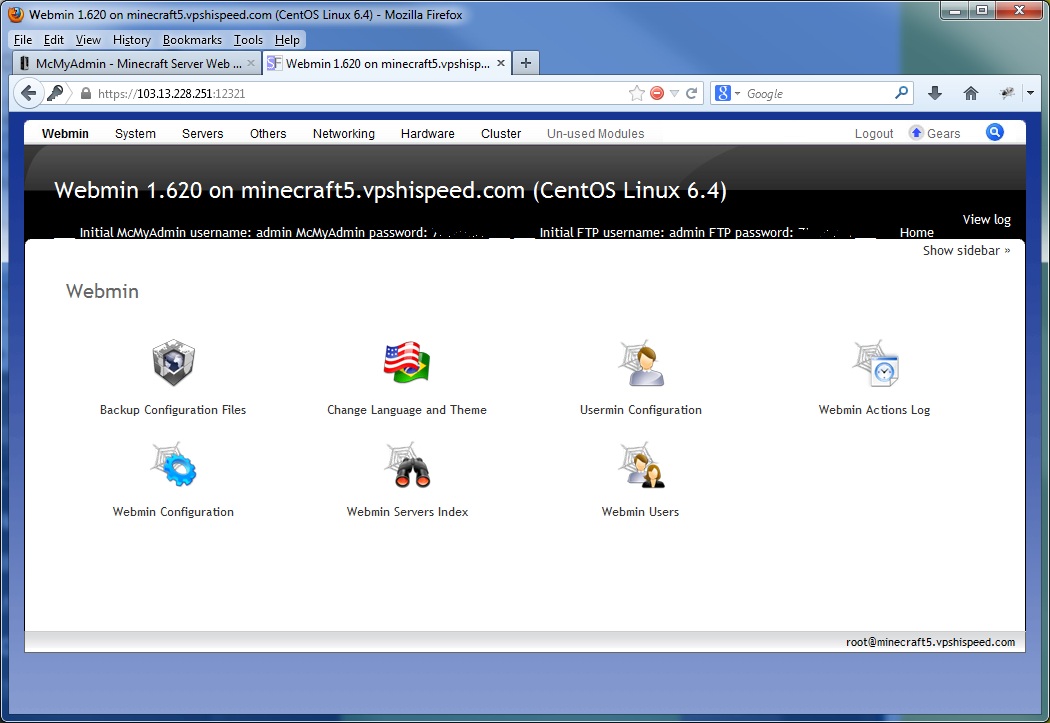The image size is (1050, 723).
Task: Click Webmin Configuration label
Action: (x=173, y=511)
